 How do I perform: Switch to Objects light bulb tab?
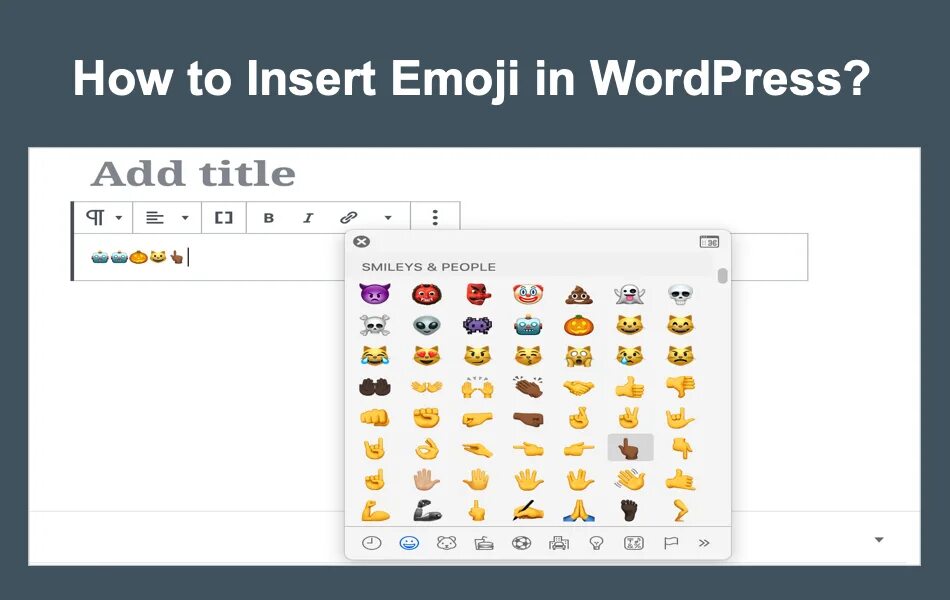pyautogui.click(x=596, y=543)
